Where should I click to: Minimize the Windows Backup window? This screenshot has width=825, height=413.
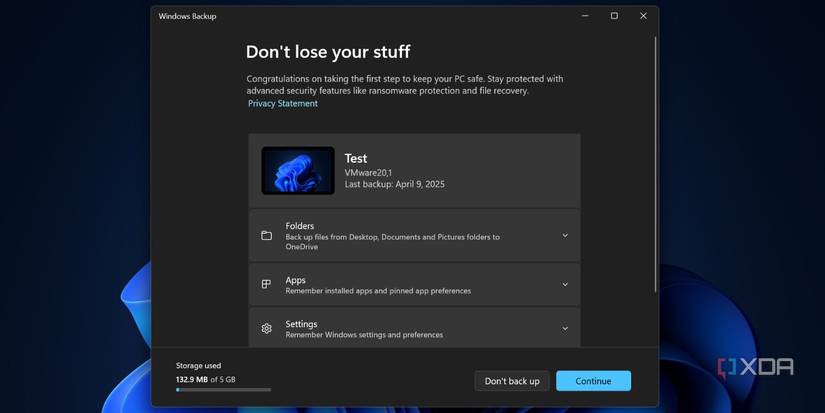coord(585,16)
